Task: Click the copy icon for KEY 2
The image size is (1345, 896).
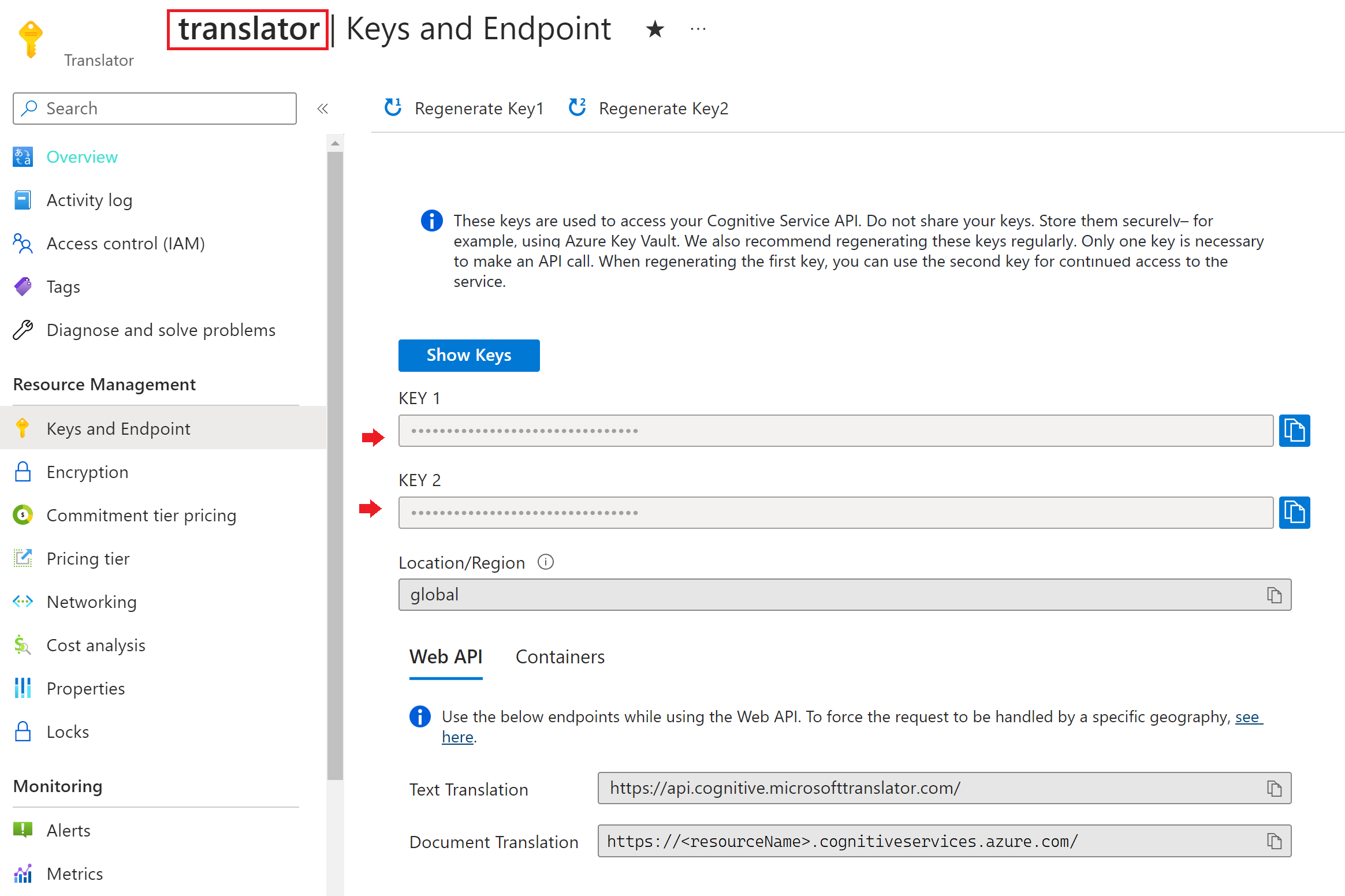Action: pos(1296,512)
